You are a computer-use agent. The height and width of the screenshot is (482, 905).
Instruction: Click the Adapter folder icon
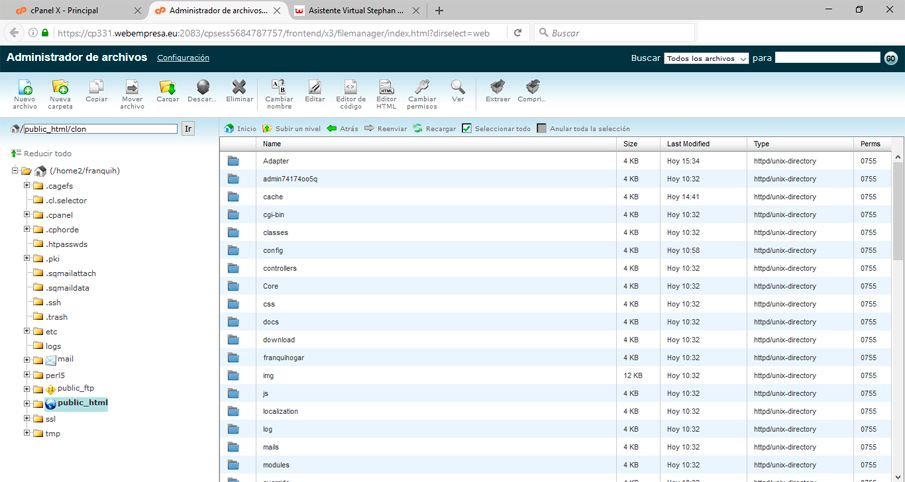coord(233,161)
